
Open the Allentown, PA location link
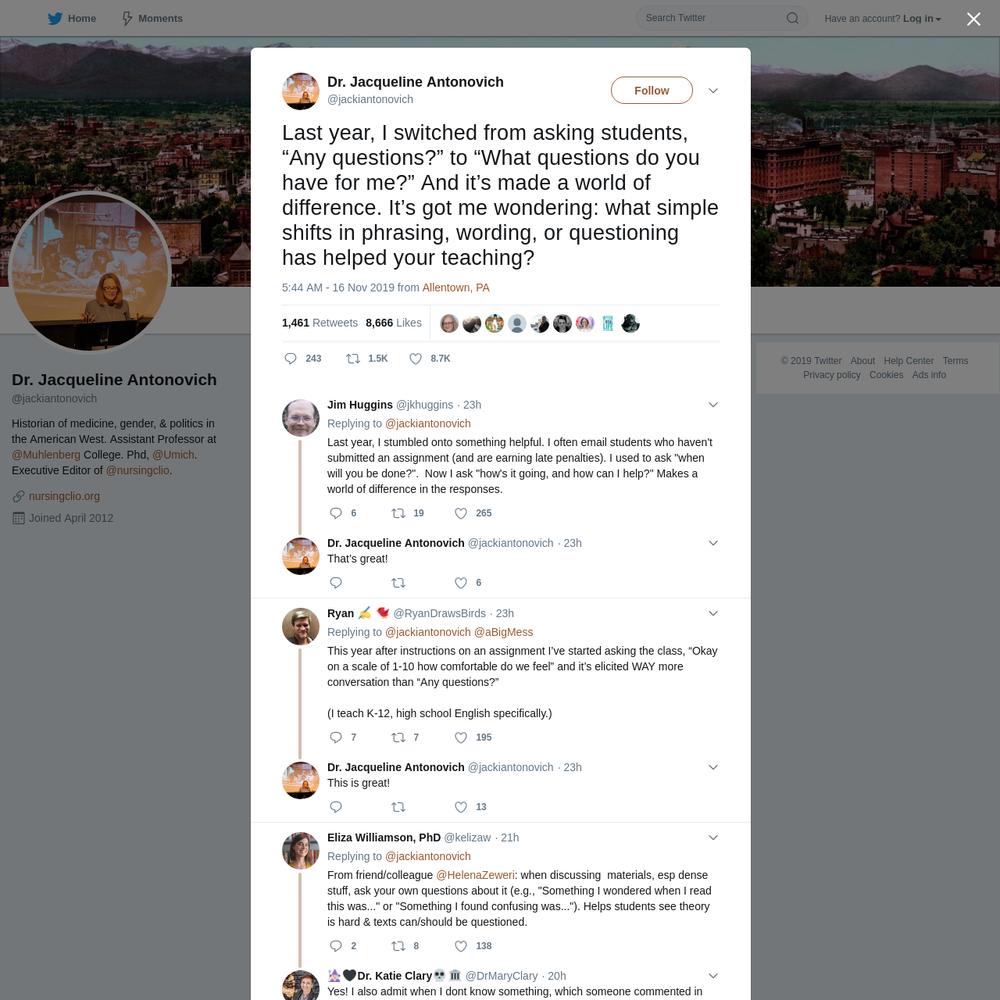coord(455,288)
